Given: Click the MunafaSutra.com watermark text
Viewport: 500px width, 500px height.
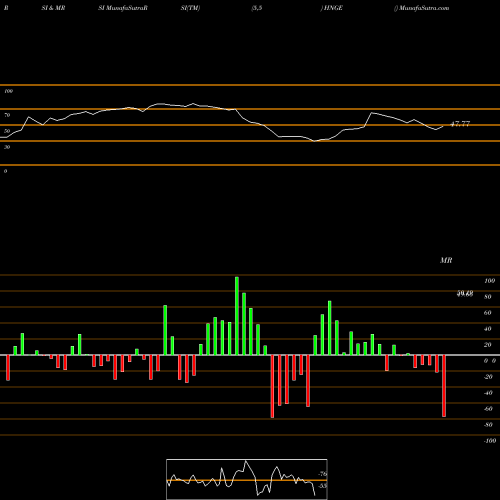Looking at the screenshot, I should 422,8.
